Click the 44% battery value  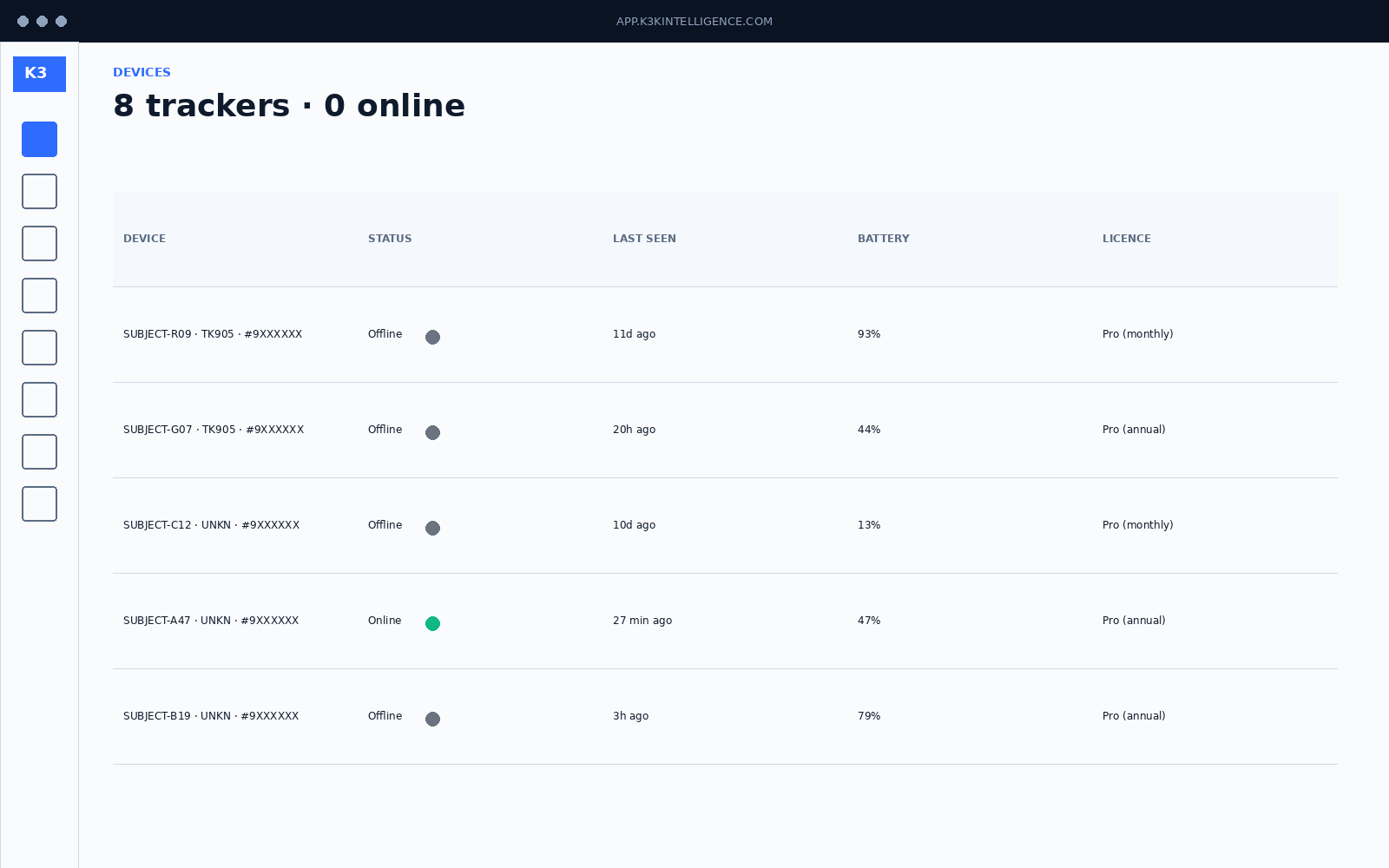tap(869, 430)
